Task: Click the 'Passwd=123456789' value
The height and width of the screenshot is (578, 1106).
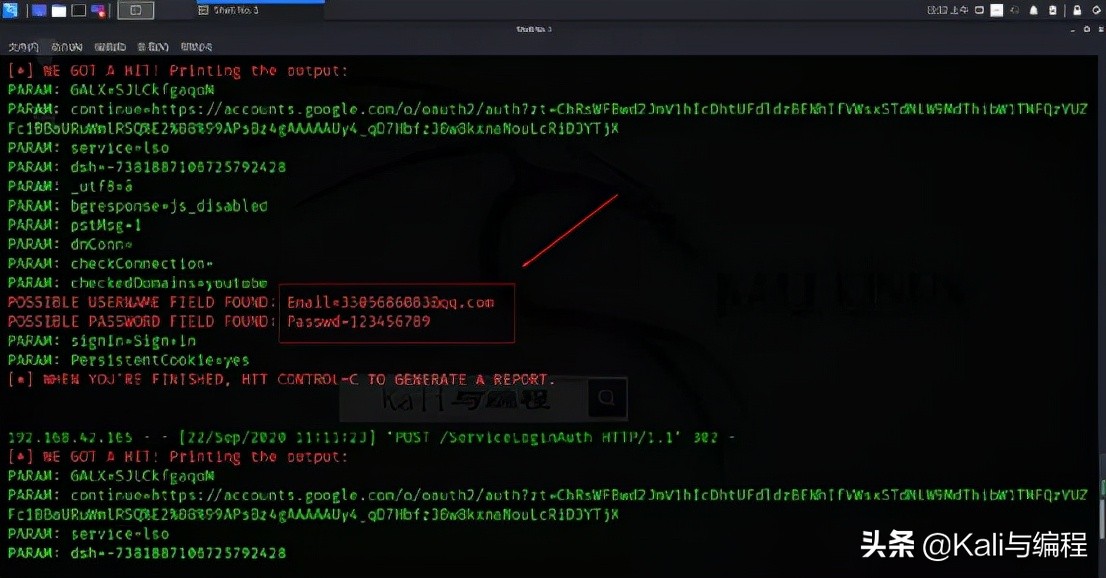Action: tap(358, 322)
